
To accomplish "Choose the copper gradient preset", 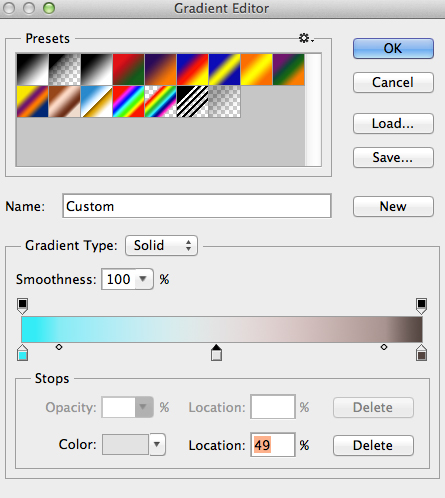I will (65, 101).
